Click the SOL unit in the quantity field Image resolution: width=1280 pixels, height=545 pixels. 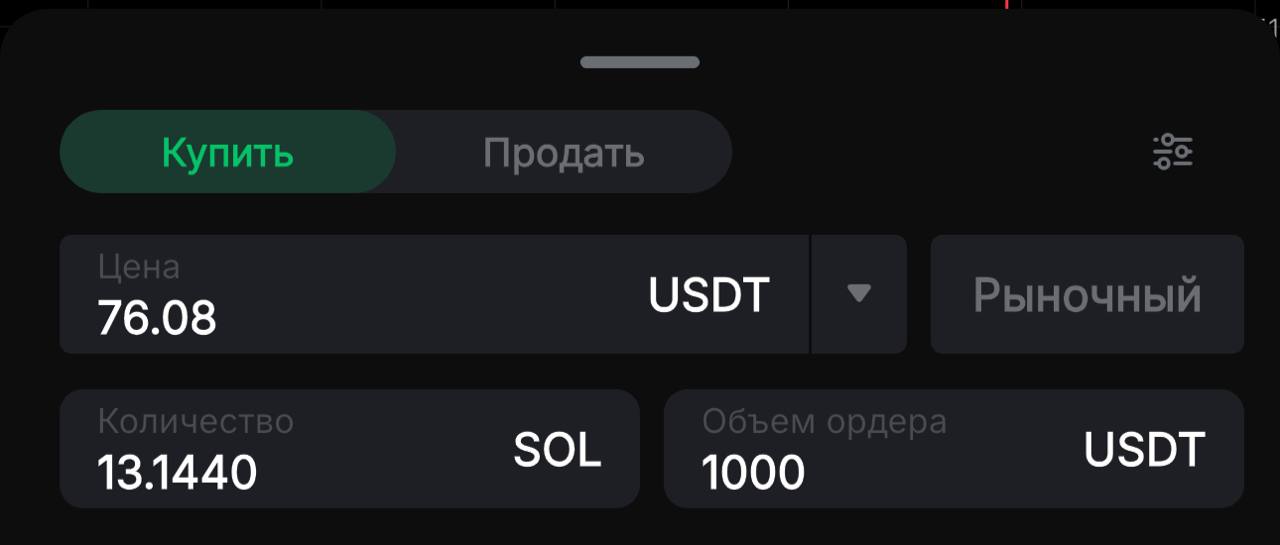point(557,450)
